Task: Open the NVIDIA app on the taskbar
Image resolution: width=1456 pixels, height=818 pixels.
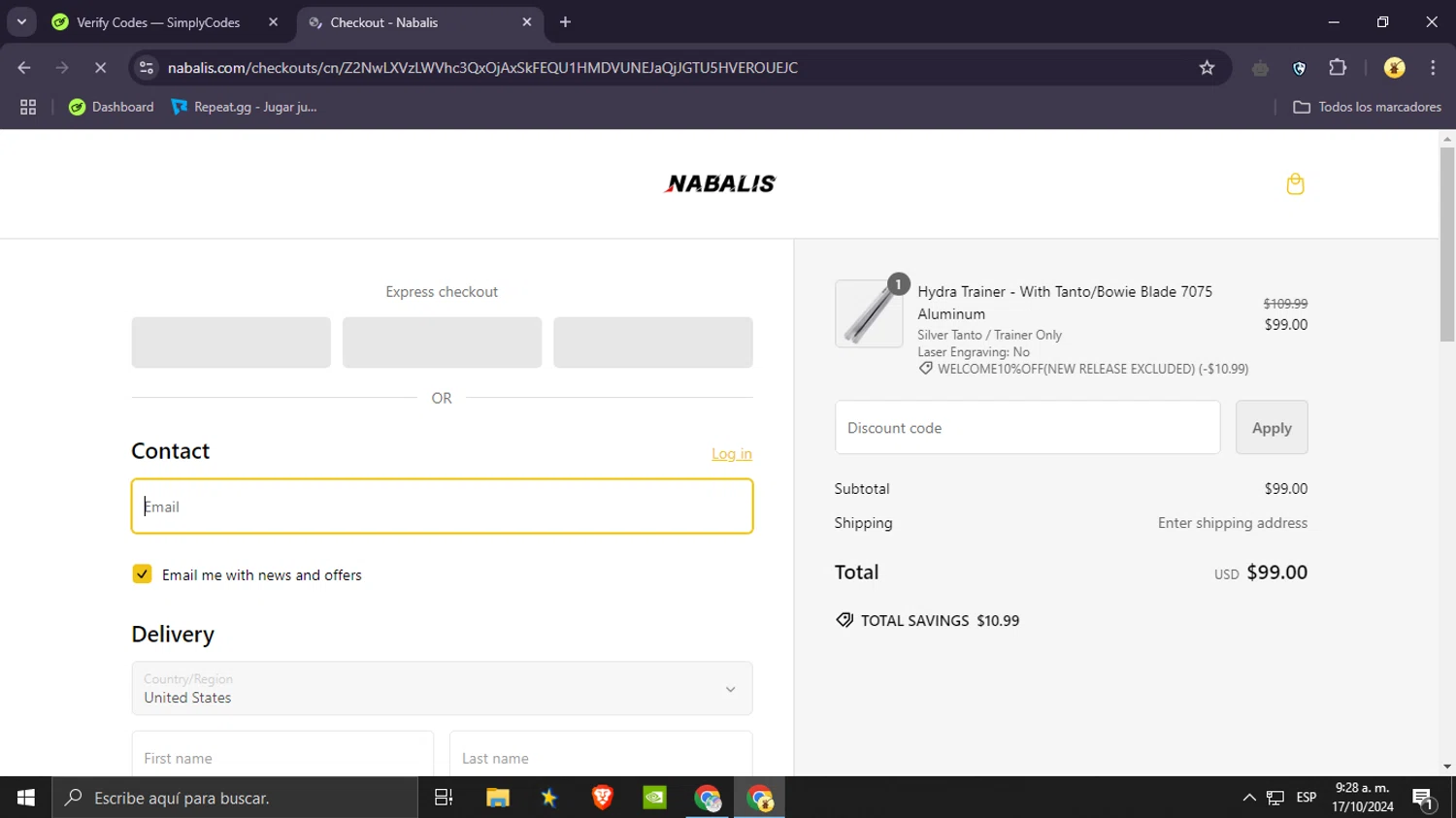Action: 655,798
